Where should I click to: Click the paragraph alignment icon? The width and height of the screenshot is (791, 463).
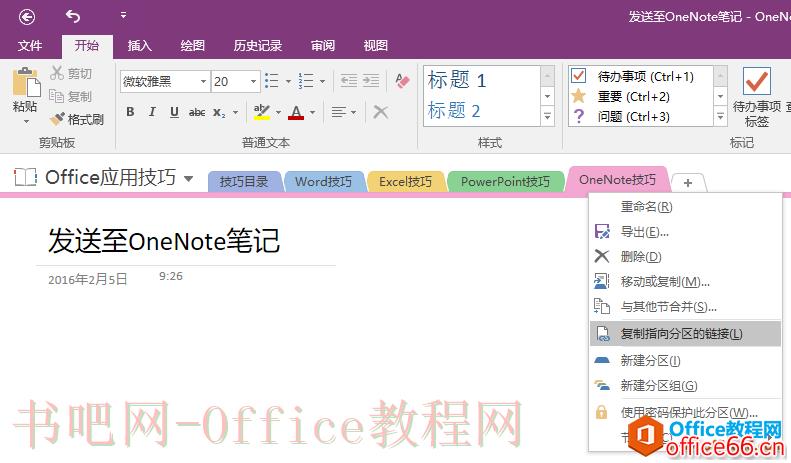tap(338, 112)
